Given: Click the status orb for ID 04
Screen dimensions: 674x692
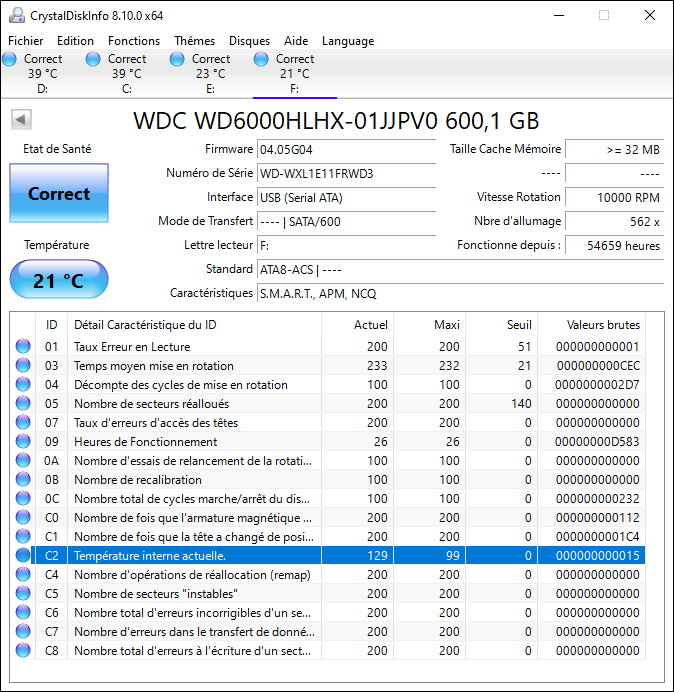Looking at the screenshot, I should (23, 384).
